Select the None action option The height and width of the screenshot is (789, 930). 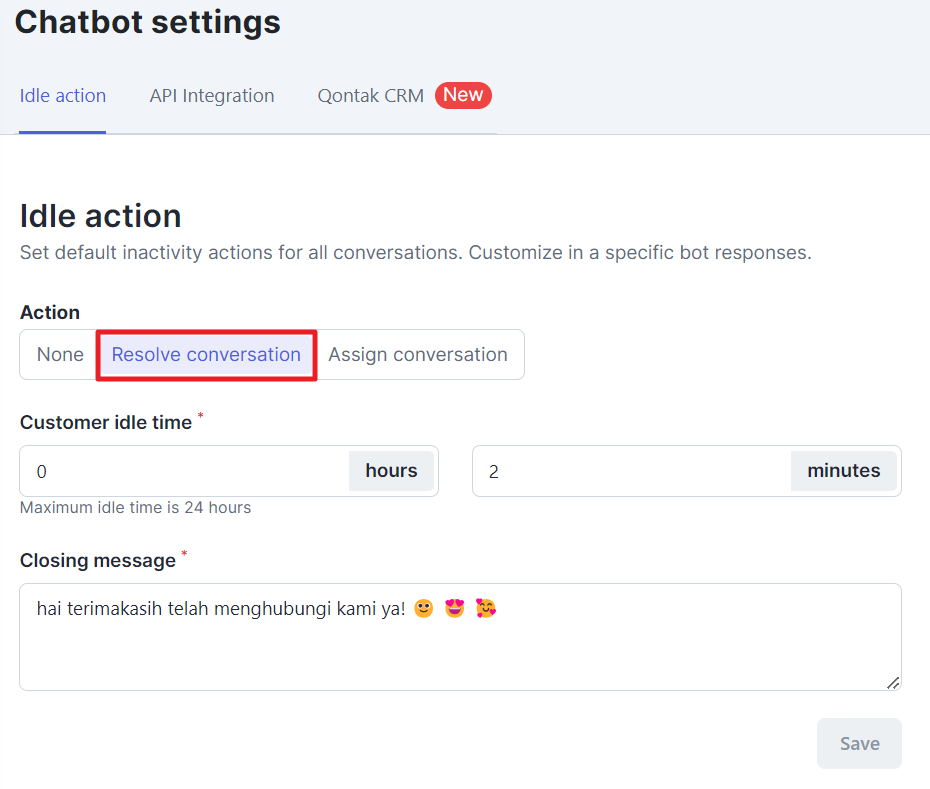tap(59, 355)
